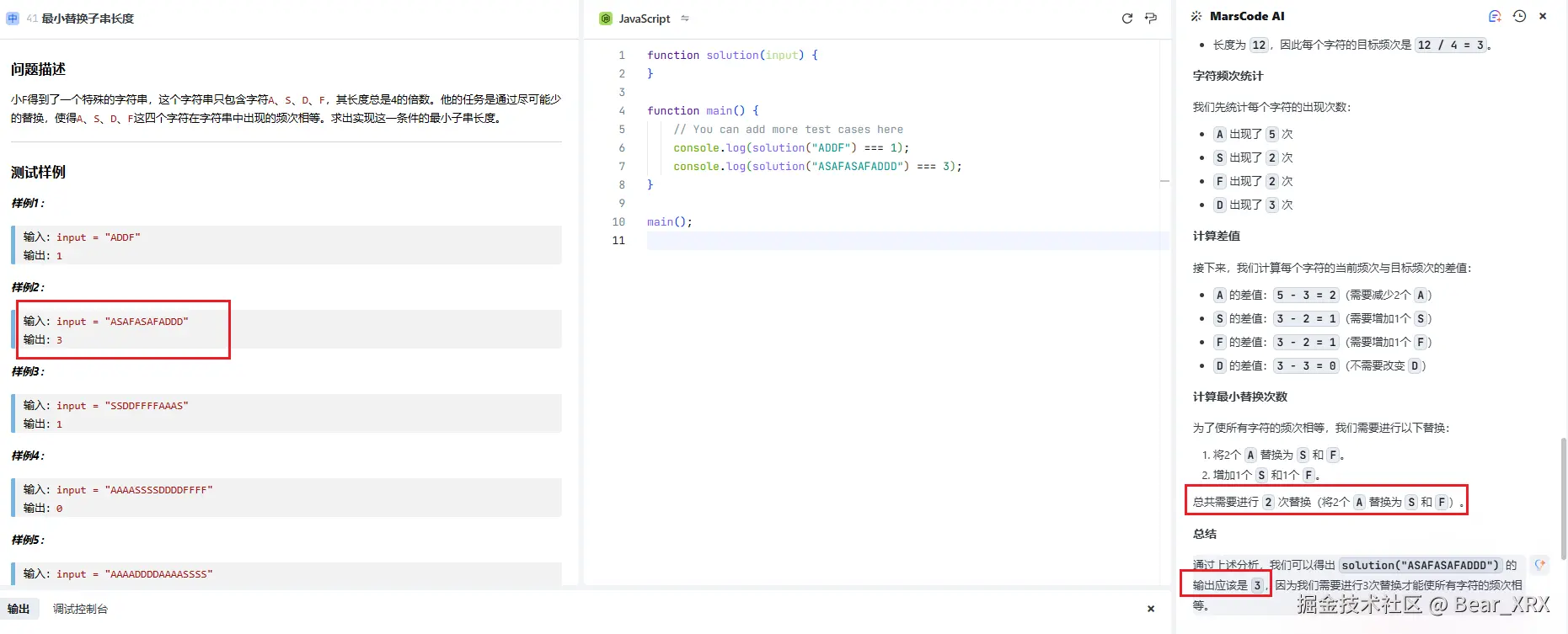Click the blue difficulty badge by problem title

[13, 19]
